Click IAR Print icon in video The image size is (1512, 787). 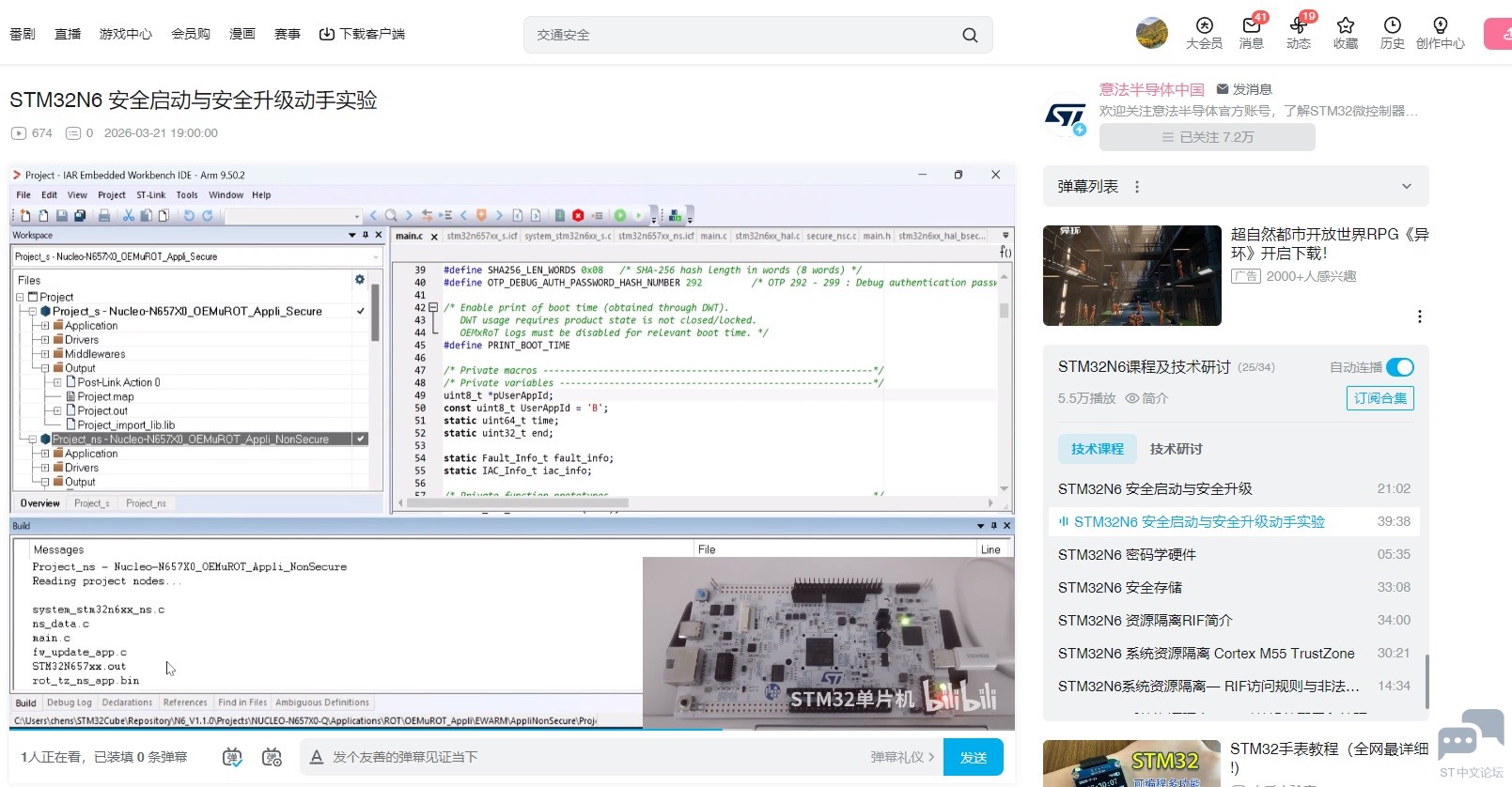(x=104, y=215)
